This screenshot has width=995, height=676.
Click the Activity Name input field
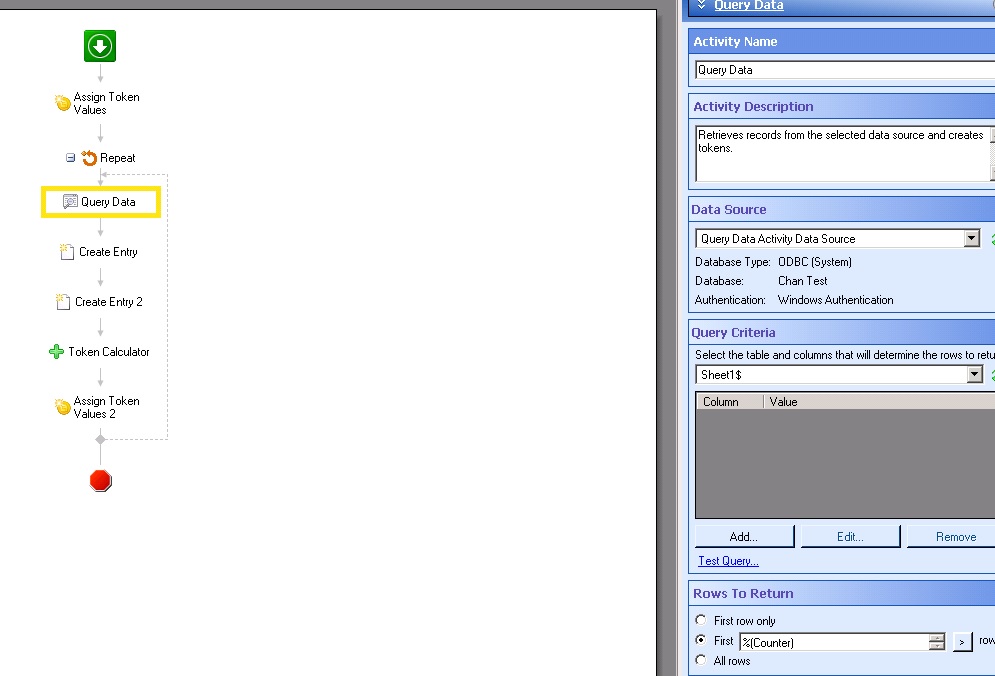pyautogui.click(x=845, y=70)
